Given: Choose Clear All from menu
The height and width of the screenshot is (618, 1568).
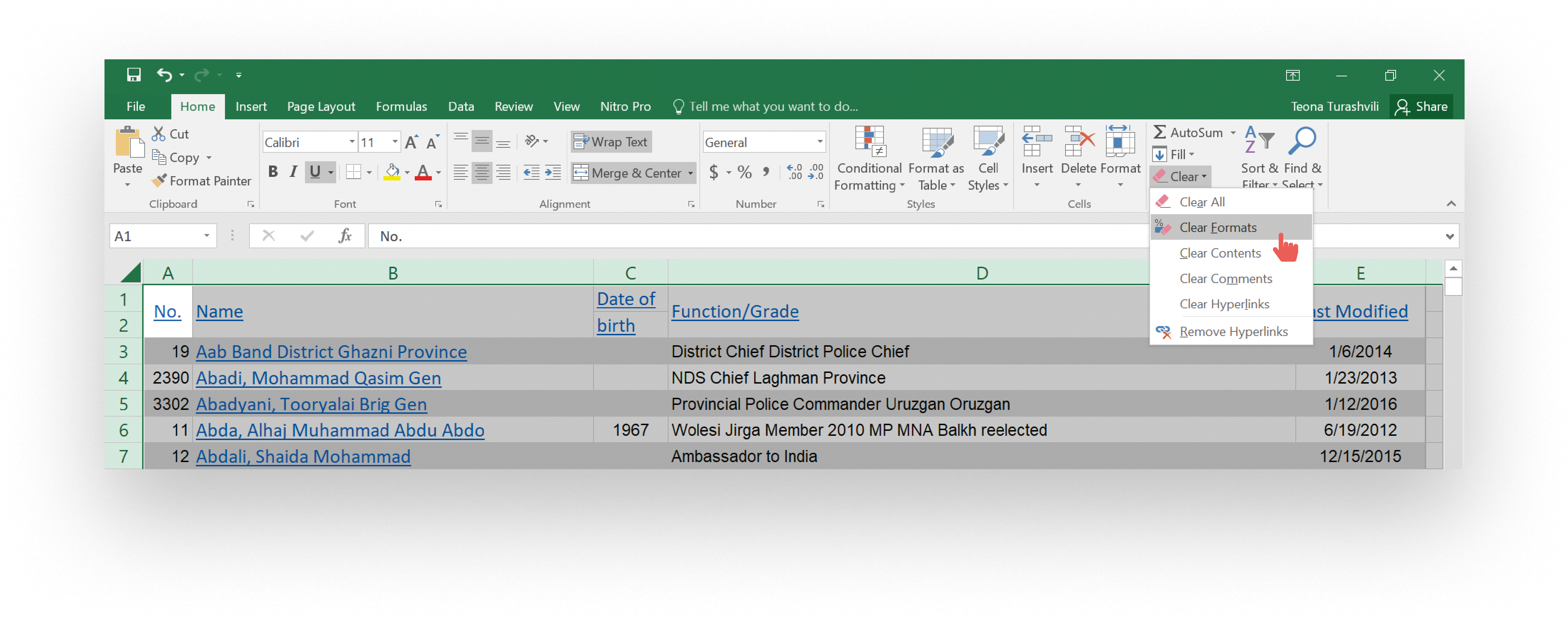Looking at the screenshot, I should click(x=1231, y=202).
